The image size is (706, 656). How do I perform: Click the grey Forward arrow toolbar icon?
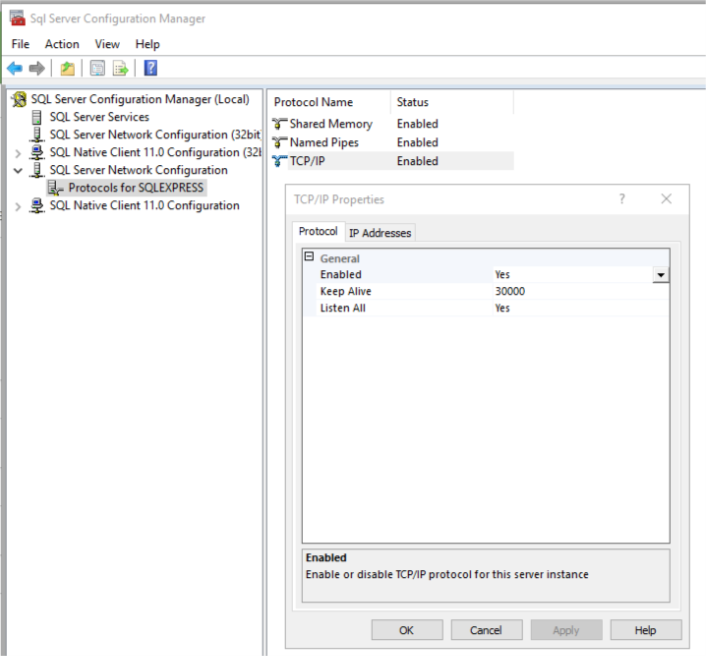[x=37, y=68]
